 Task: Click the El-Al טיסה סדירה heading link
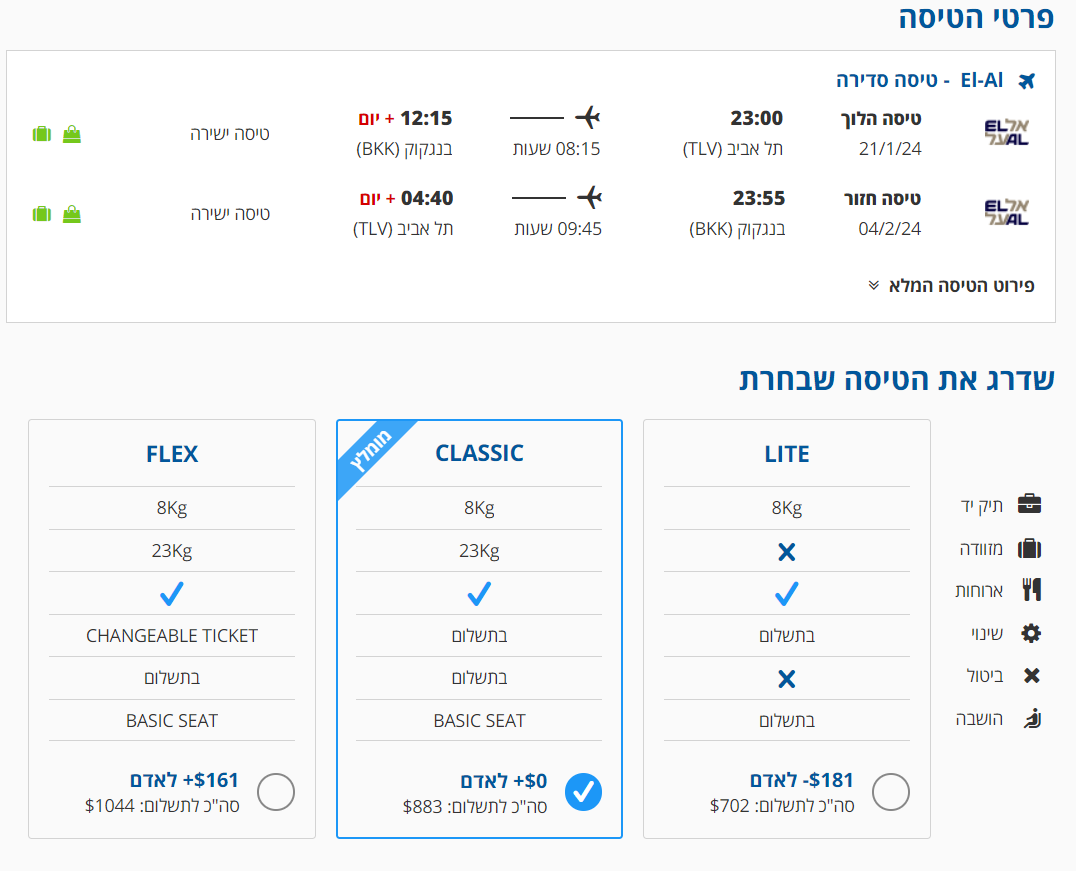[x=920, y=80]
